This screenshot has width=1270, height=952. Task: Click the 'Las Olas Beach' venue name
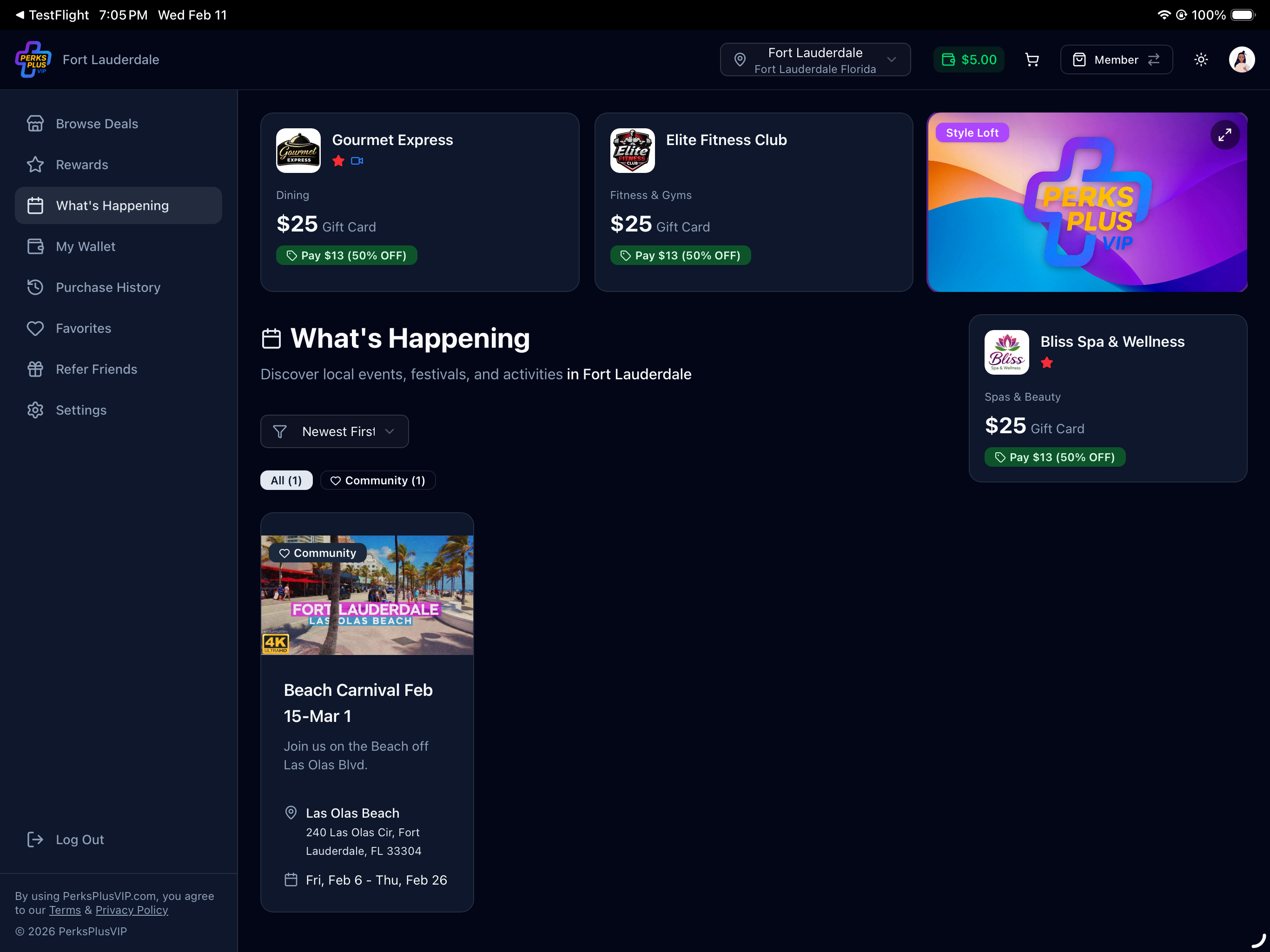(352, 813)
